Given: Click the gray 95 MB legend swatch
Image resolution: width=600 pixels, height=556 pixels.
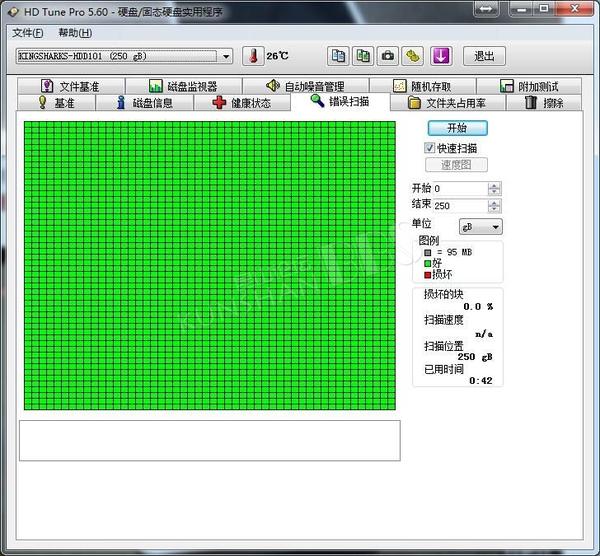Looking at the screenshot, I should pos(428,253).
